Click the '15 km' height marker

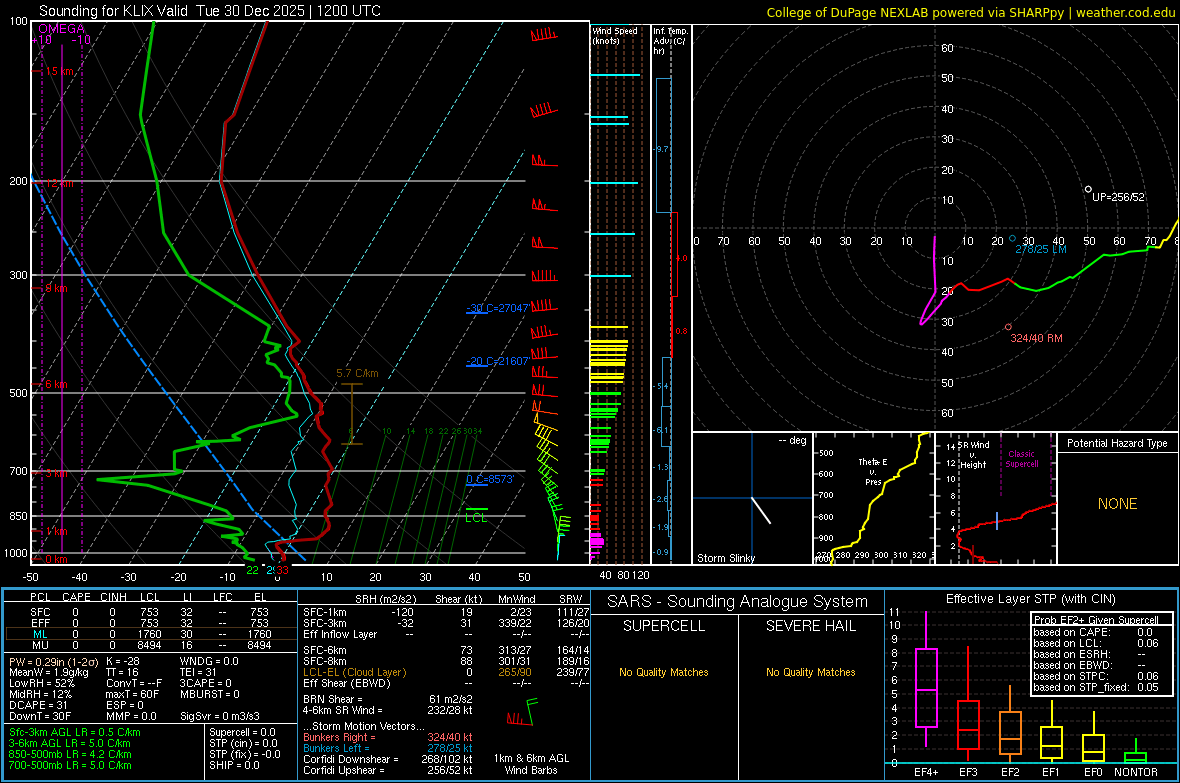point(60,71)
